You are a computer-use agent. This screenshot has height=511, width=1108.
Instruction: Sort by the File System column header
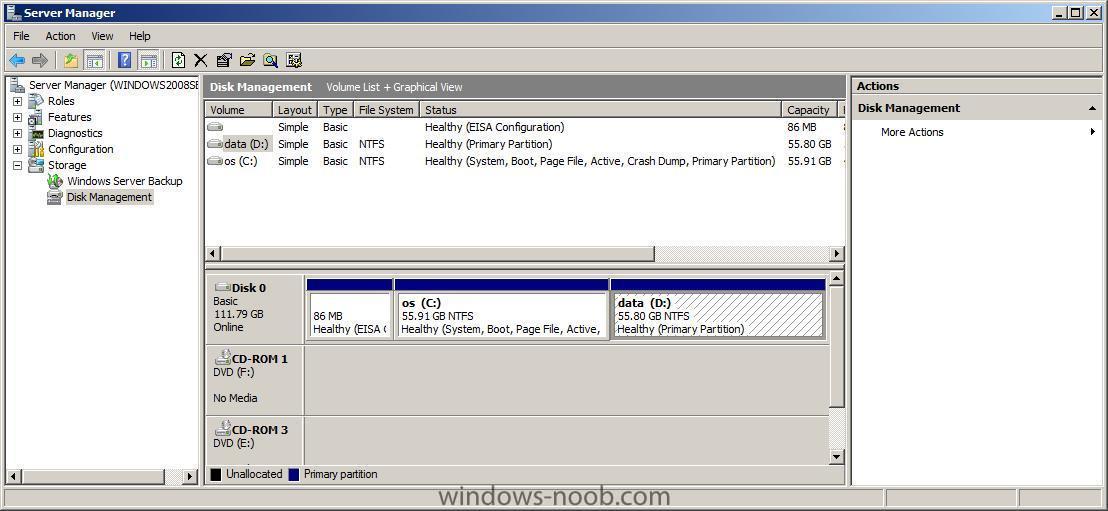pos(387,110)
